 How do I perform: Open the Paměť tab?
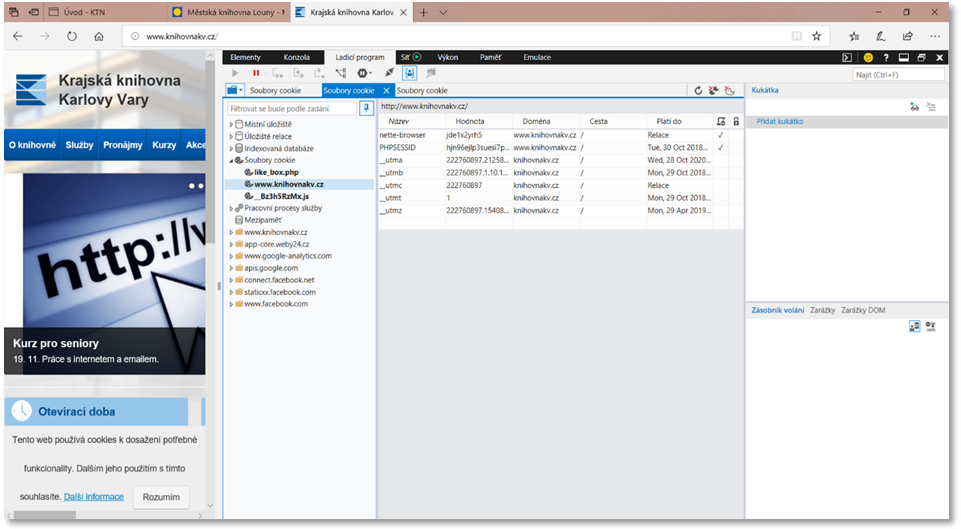pyautogui.click(x=490, y=58)
